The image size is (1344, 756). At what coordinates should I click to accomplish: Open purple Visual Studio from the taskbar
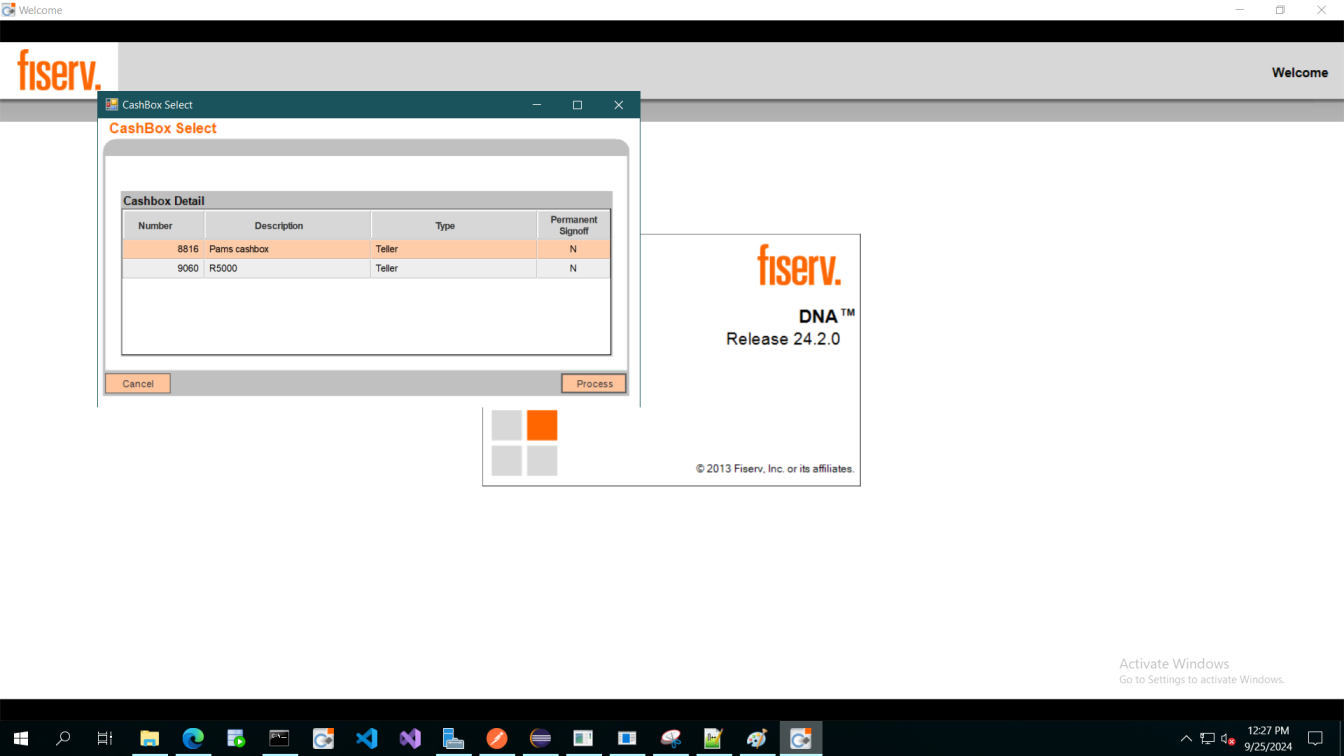pos(410,739)
